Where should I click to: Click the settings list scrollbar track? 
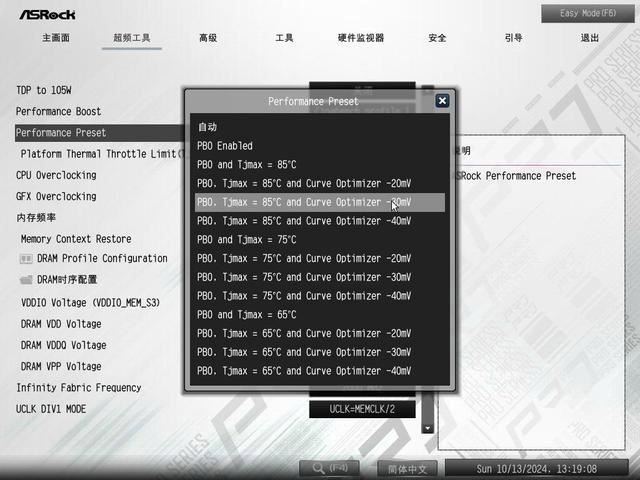[427, 406]
